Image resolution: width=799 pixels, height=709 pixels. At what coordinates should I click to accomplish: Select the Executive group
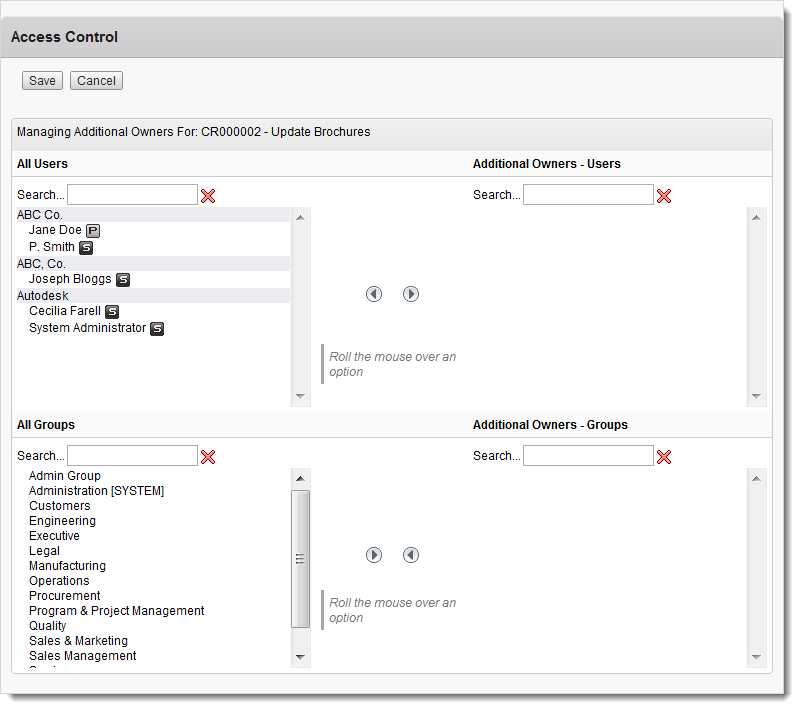pyautogui.click(x=54, y=536)
